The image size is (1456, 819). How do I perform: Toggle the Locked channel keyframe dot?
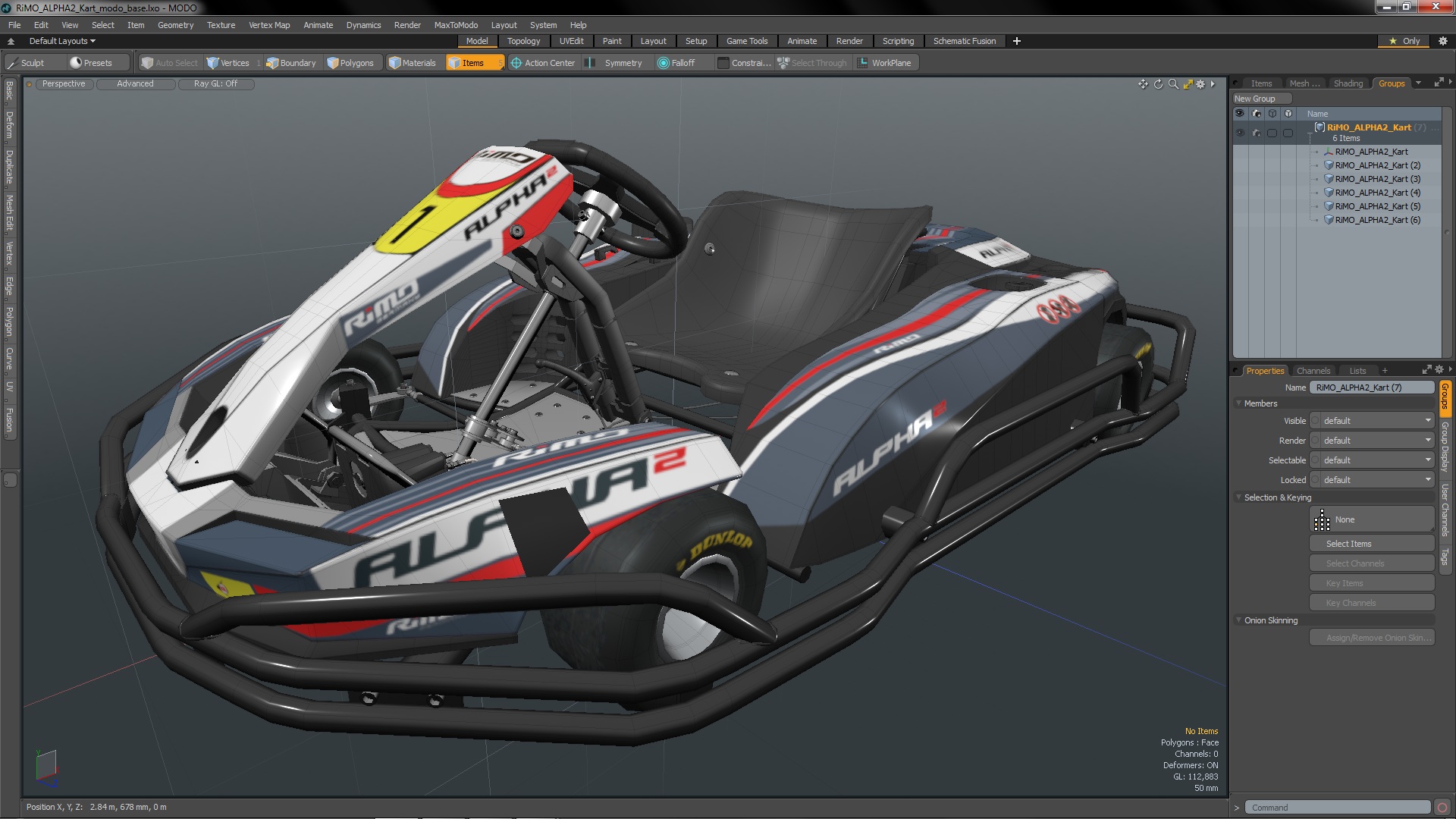[1315, 480]
